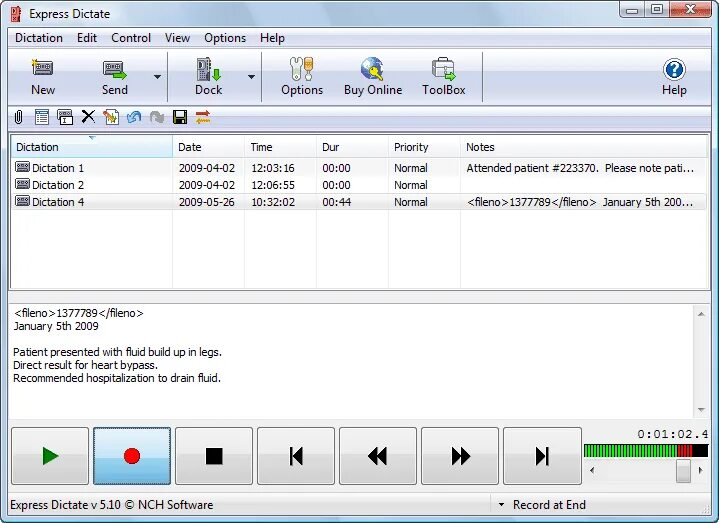Click the Dock toolbar button
Viewport: 719px width, 523px height.
pyautogui.click(x=209, y=77)
